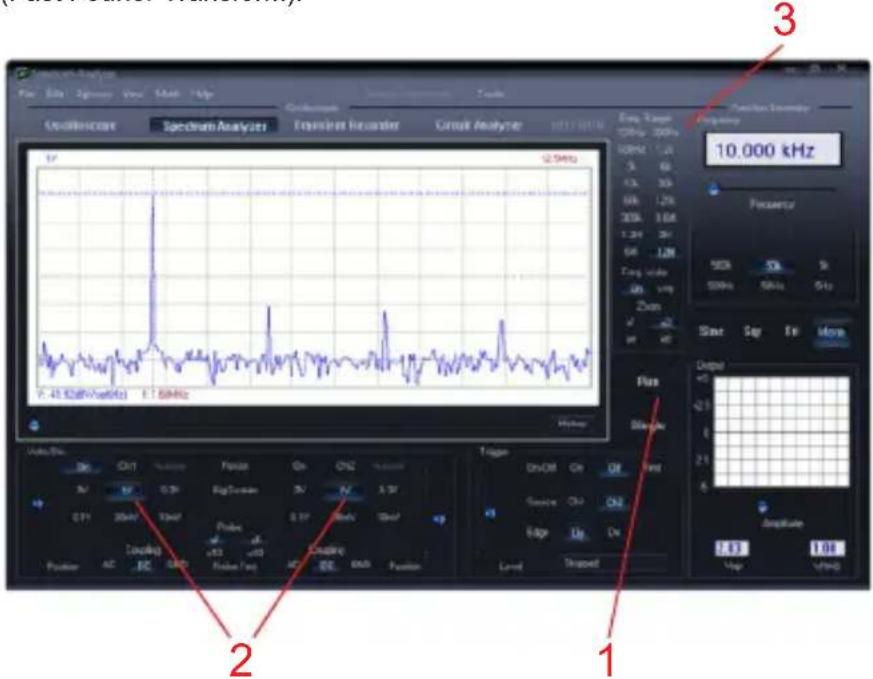Select the 500k generator frequency range
Viewport: 873px width, 679px height.
click(x=720, y=265)
